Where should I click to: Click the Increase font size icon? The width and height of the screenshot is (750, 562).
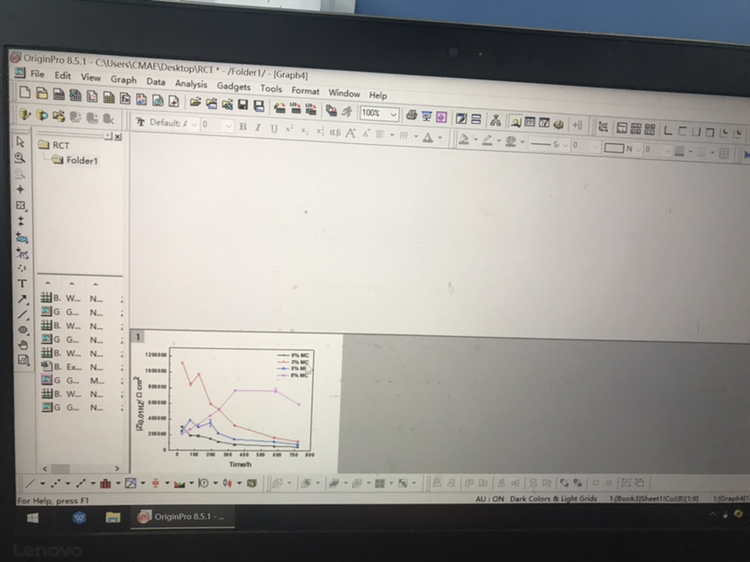(x=351, y=133)
